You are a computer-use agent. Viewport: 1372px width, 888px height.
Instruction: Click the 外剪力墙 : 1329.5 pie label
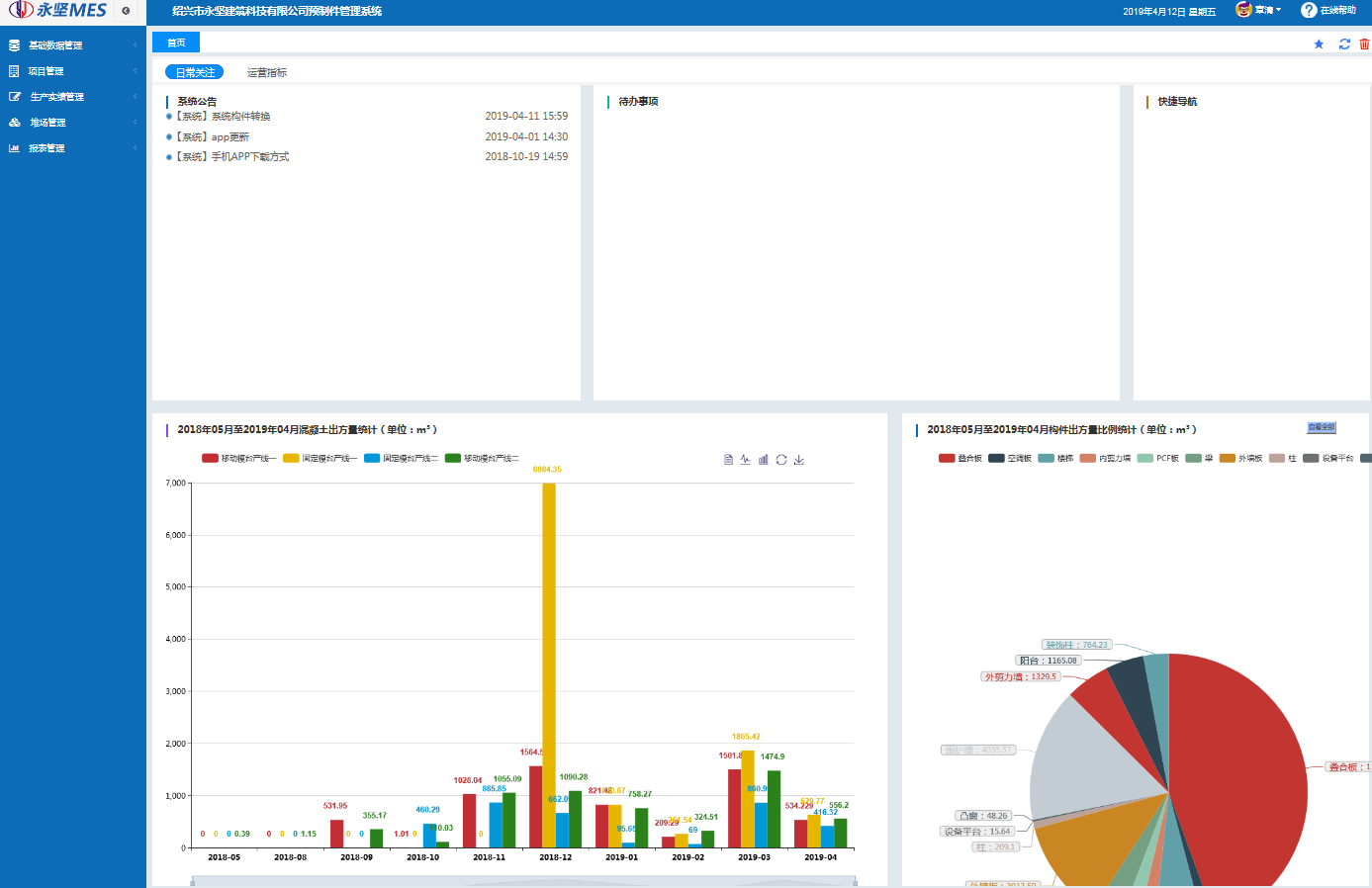[1021, 677]
